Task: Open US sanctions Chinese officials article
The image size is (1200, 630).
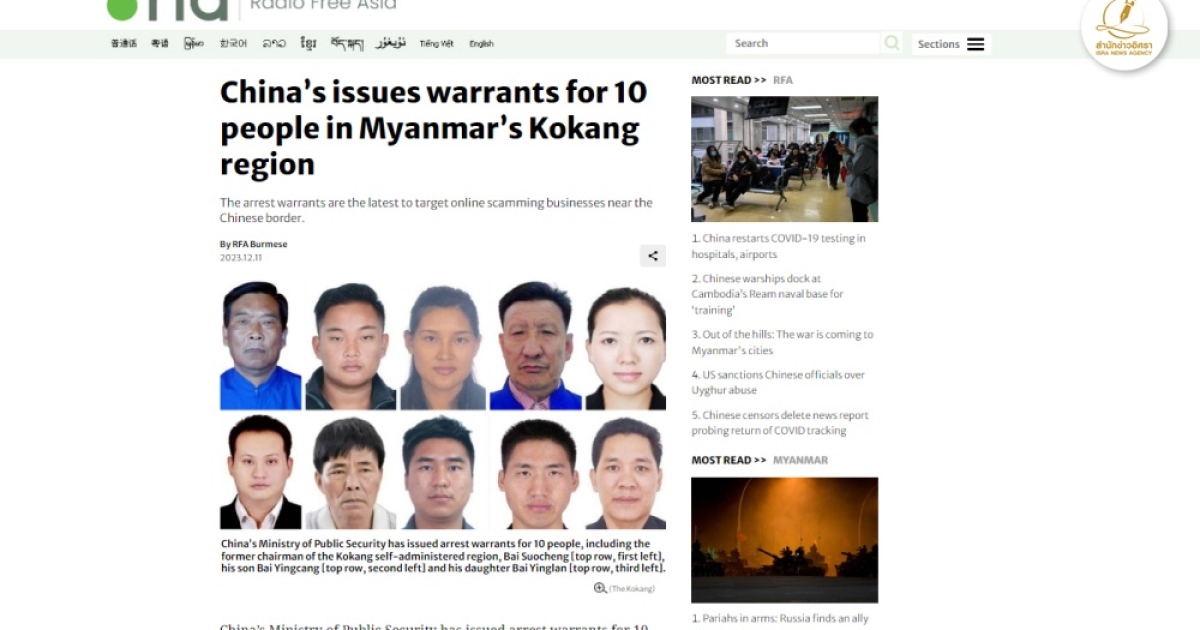Action: tap(778, 382)
